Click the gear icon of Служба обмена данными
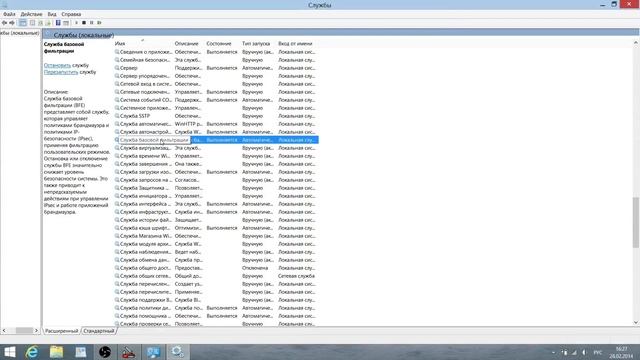 (x=117, y=260)
